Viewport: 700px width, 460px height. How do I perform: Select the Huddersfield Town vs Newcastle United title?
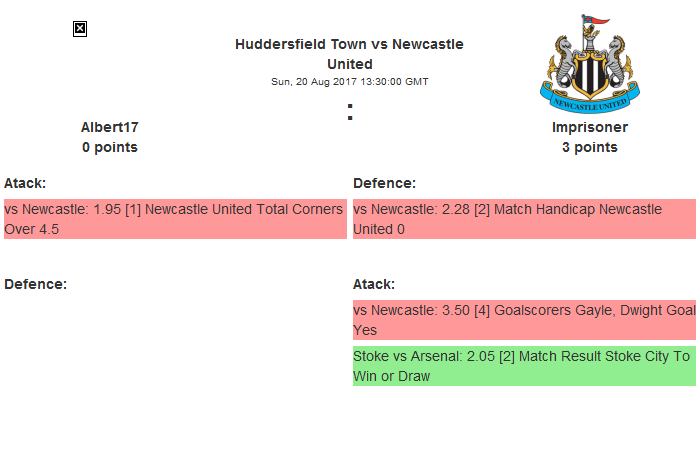coord(349,54)
